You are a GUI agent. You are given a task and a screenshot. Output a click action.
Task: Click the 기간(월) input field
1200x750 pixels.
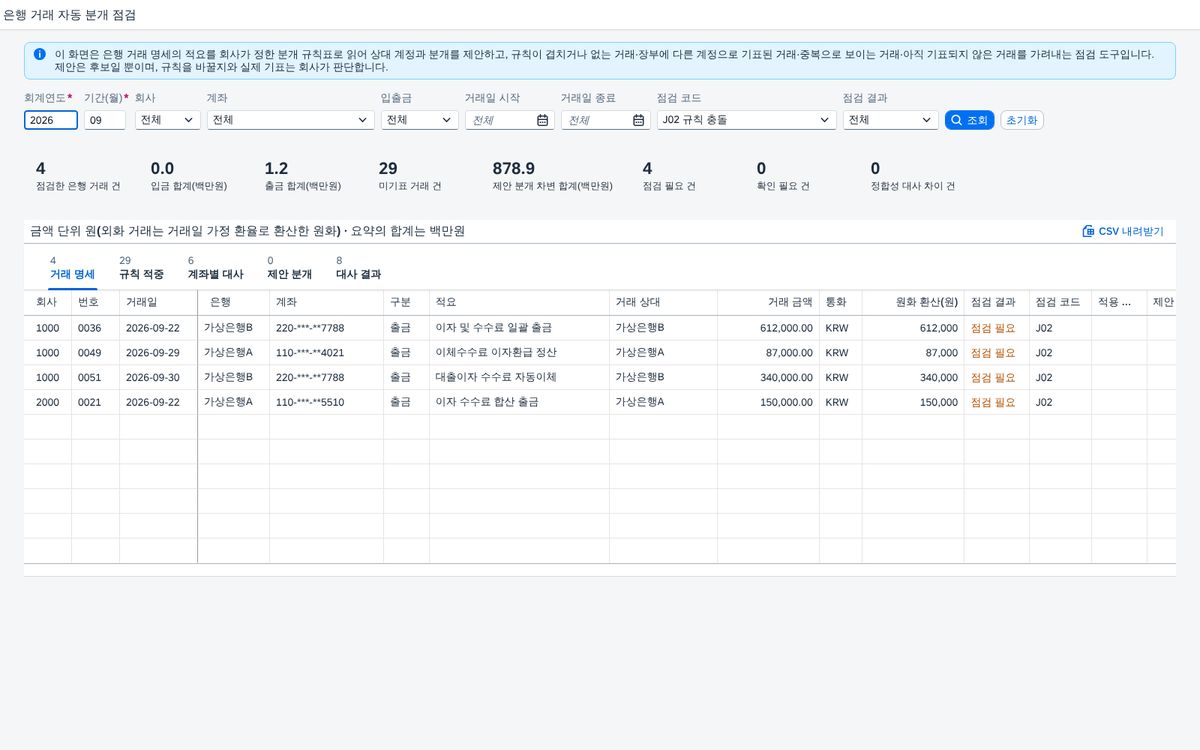[105, 120]
